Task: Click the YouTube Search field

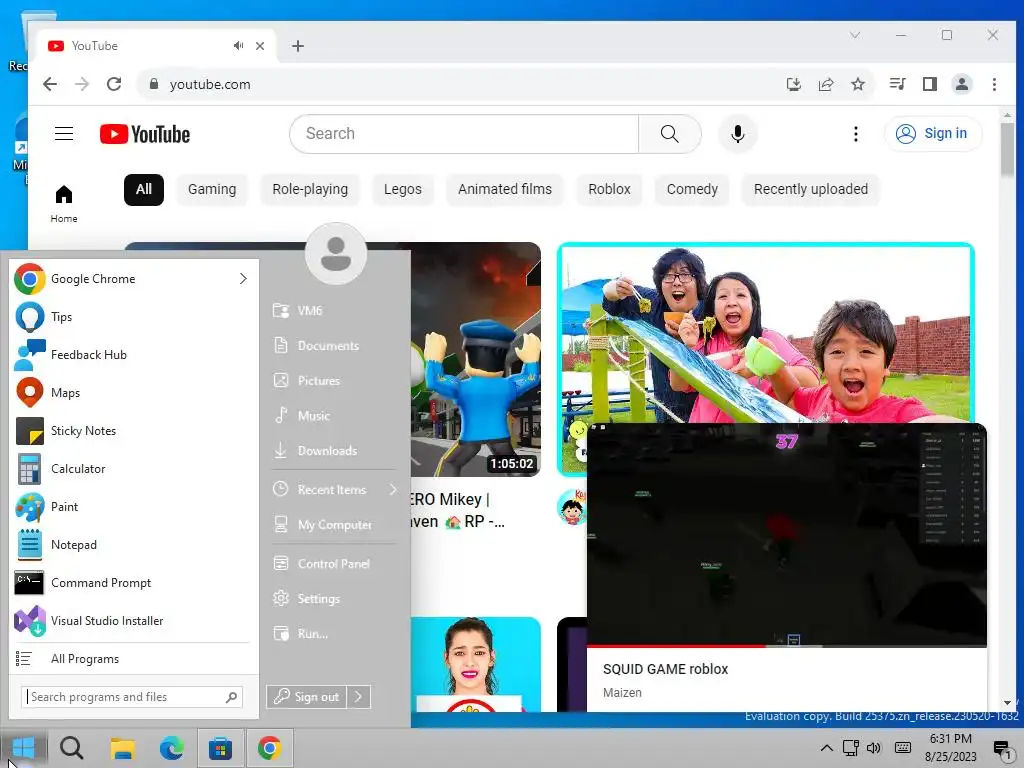Action: (464, 134)
